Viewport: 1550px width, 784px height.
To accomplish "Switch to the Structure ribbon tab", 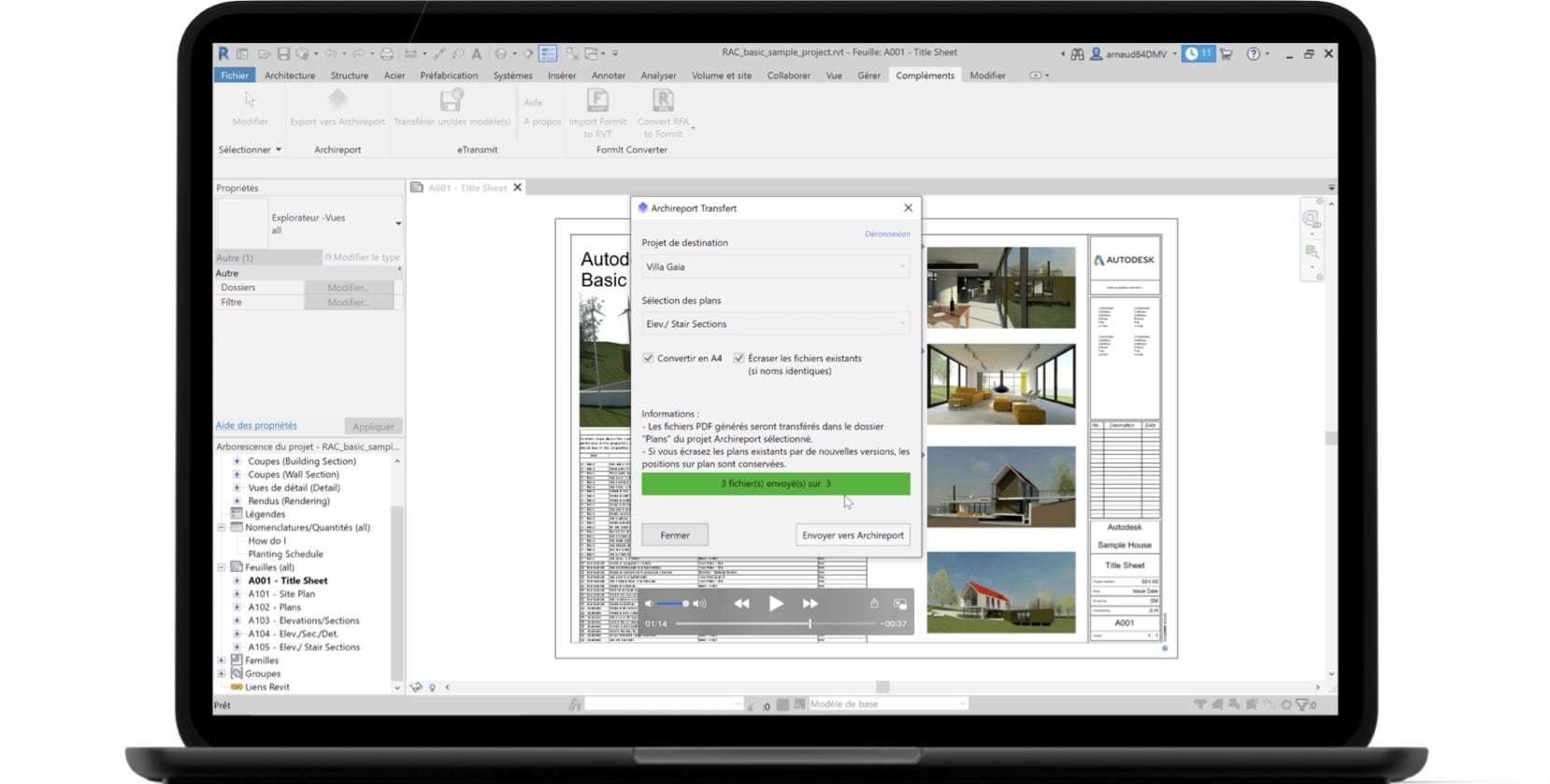I will tap(350, 76).
